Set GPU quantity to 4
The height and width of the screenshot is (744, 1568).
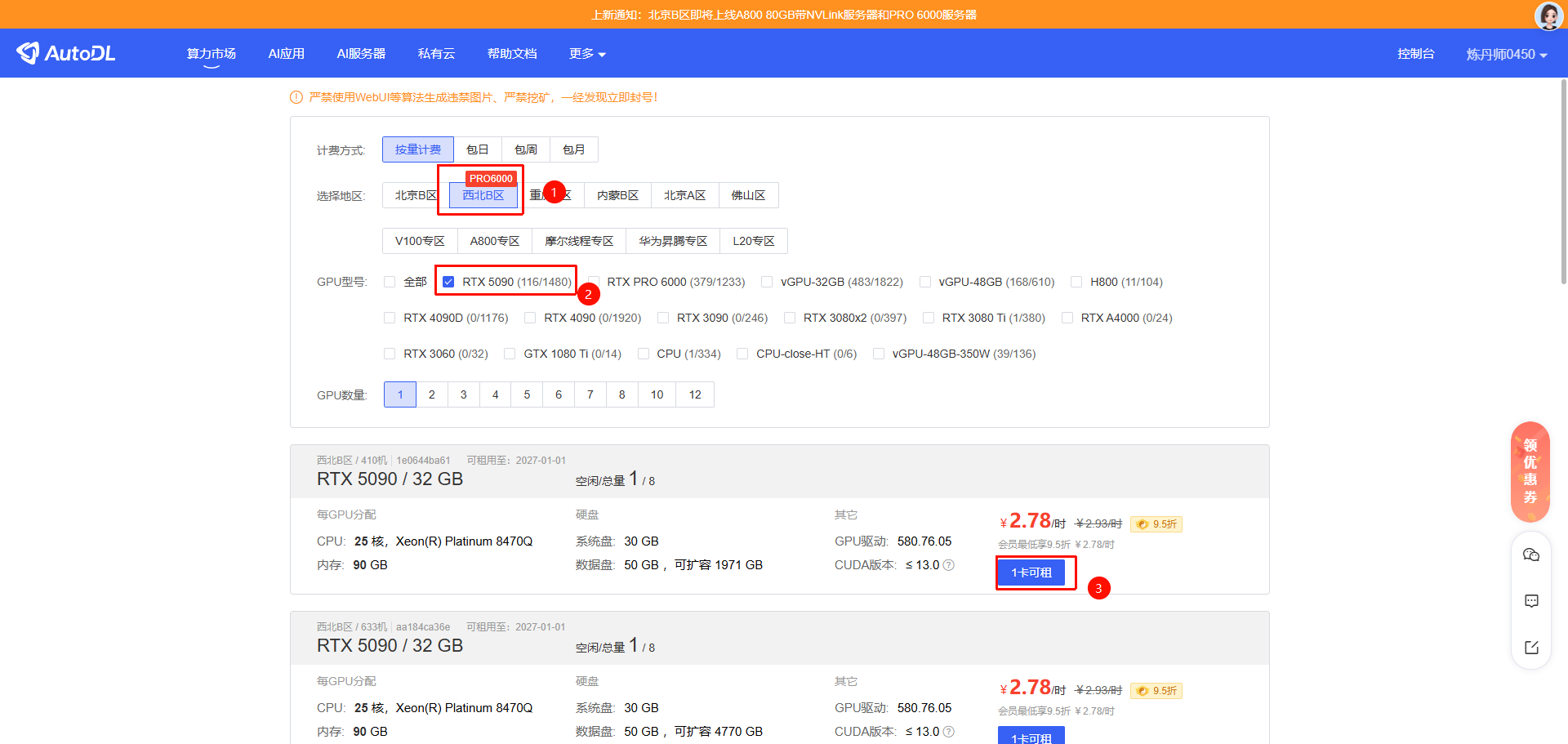click(x=495, y=394)
